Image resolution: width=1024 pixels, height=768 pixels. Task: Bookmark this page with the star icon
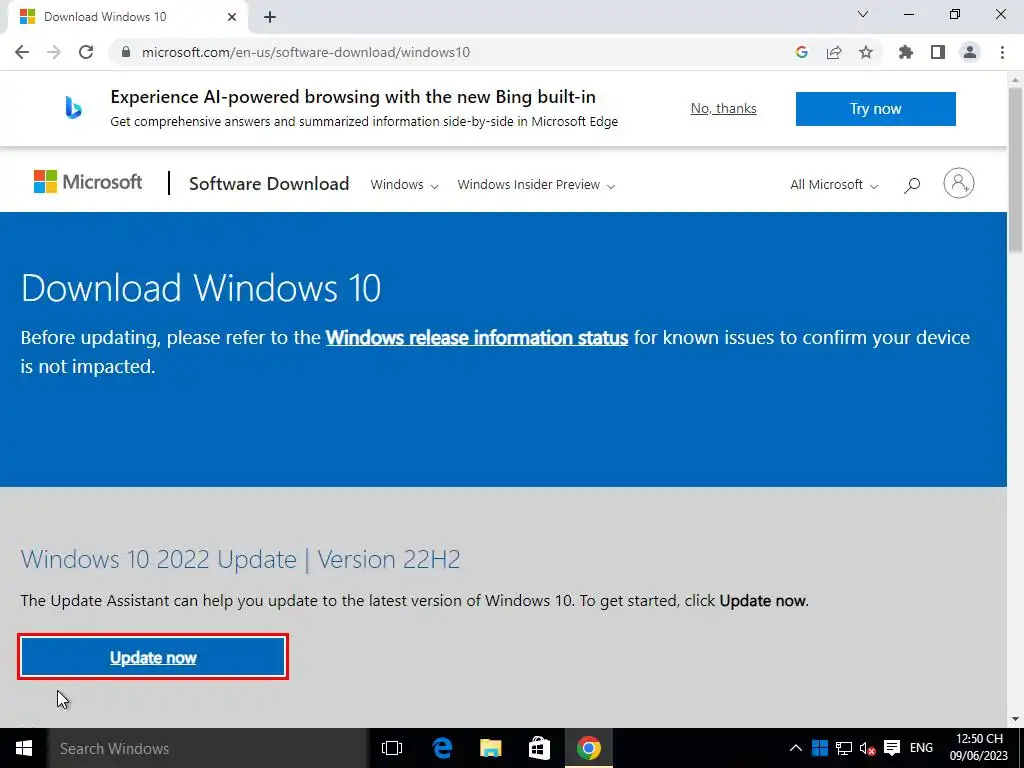click(x=866, y=52)
